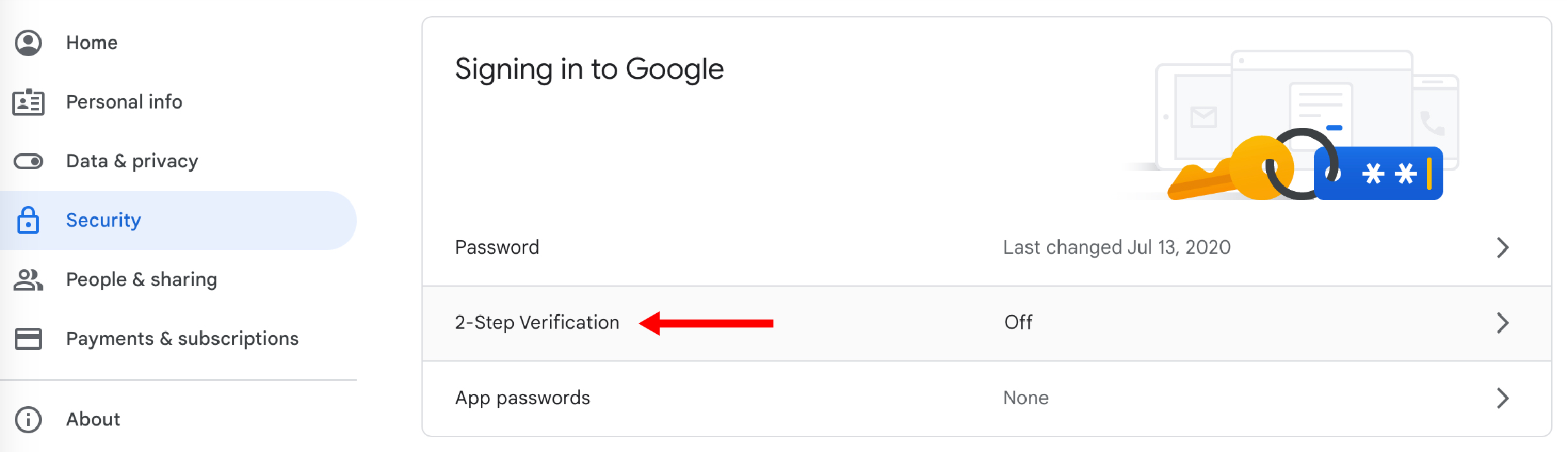This screenshot has width=1568, height=452.
Task: Click Last changed Jul 13, 2020 text
Action: [x=1117, y=247]
